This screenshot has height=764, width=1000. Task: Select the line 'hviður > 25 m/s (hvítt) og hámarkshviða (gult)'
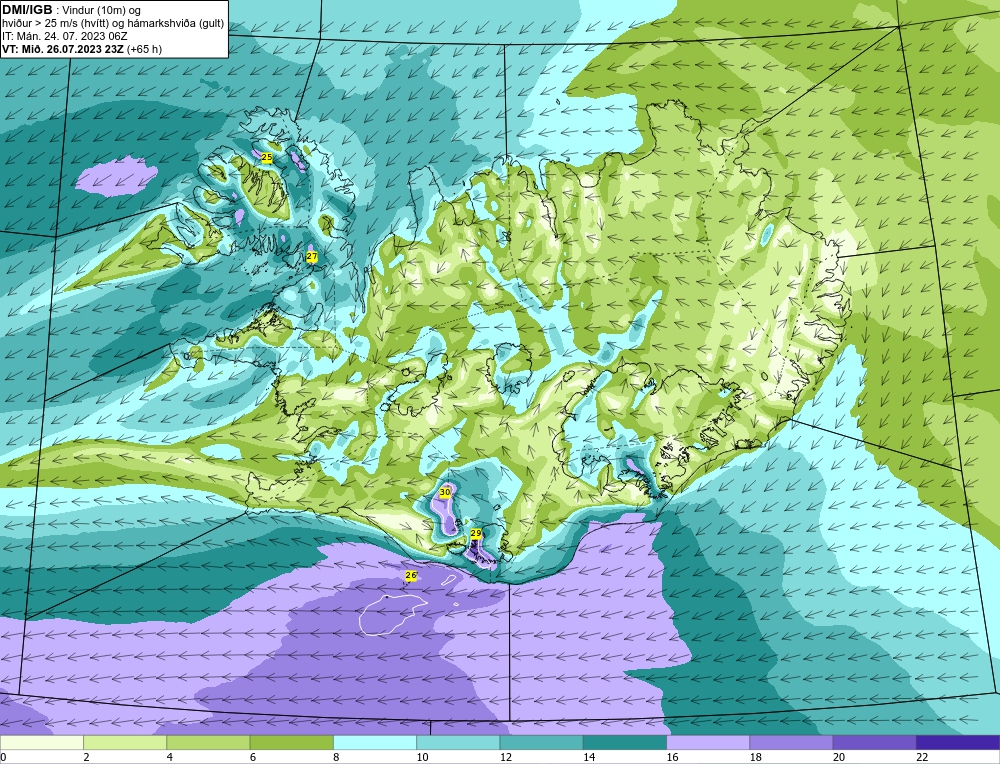click(113, 24)
